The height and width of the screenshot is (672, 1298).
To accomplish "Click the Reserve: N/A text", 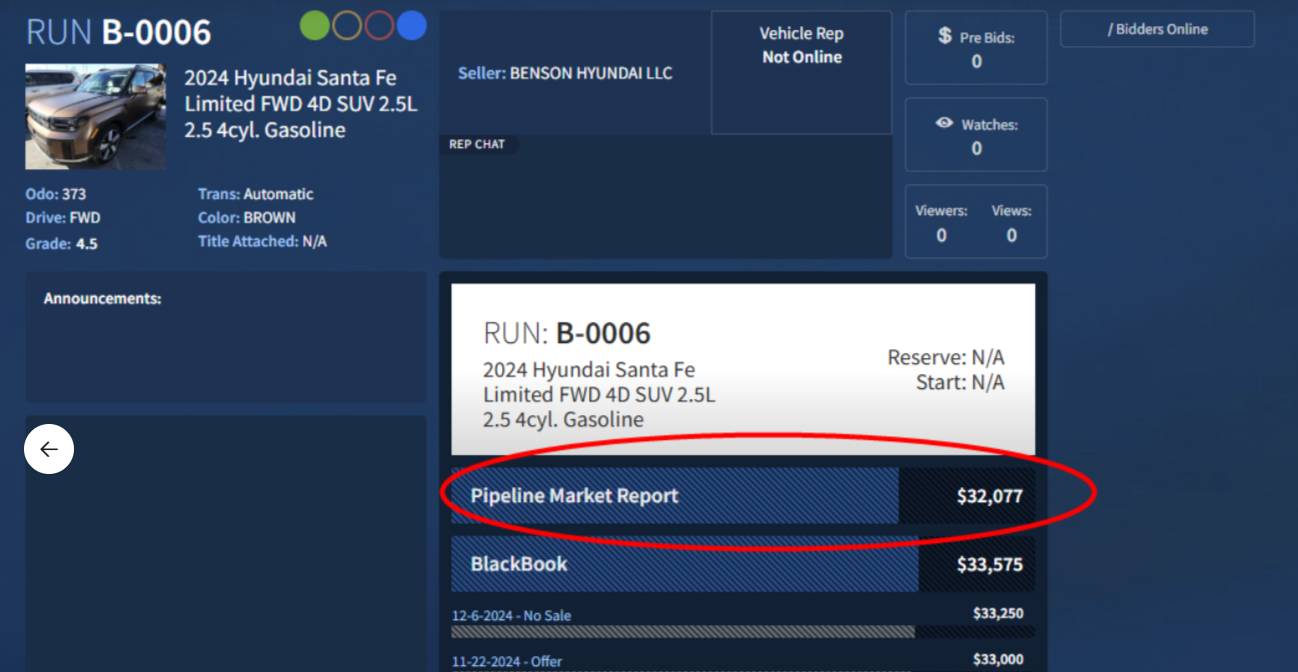I will [x=946, y=358].
